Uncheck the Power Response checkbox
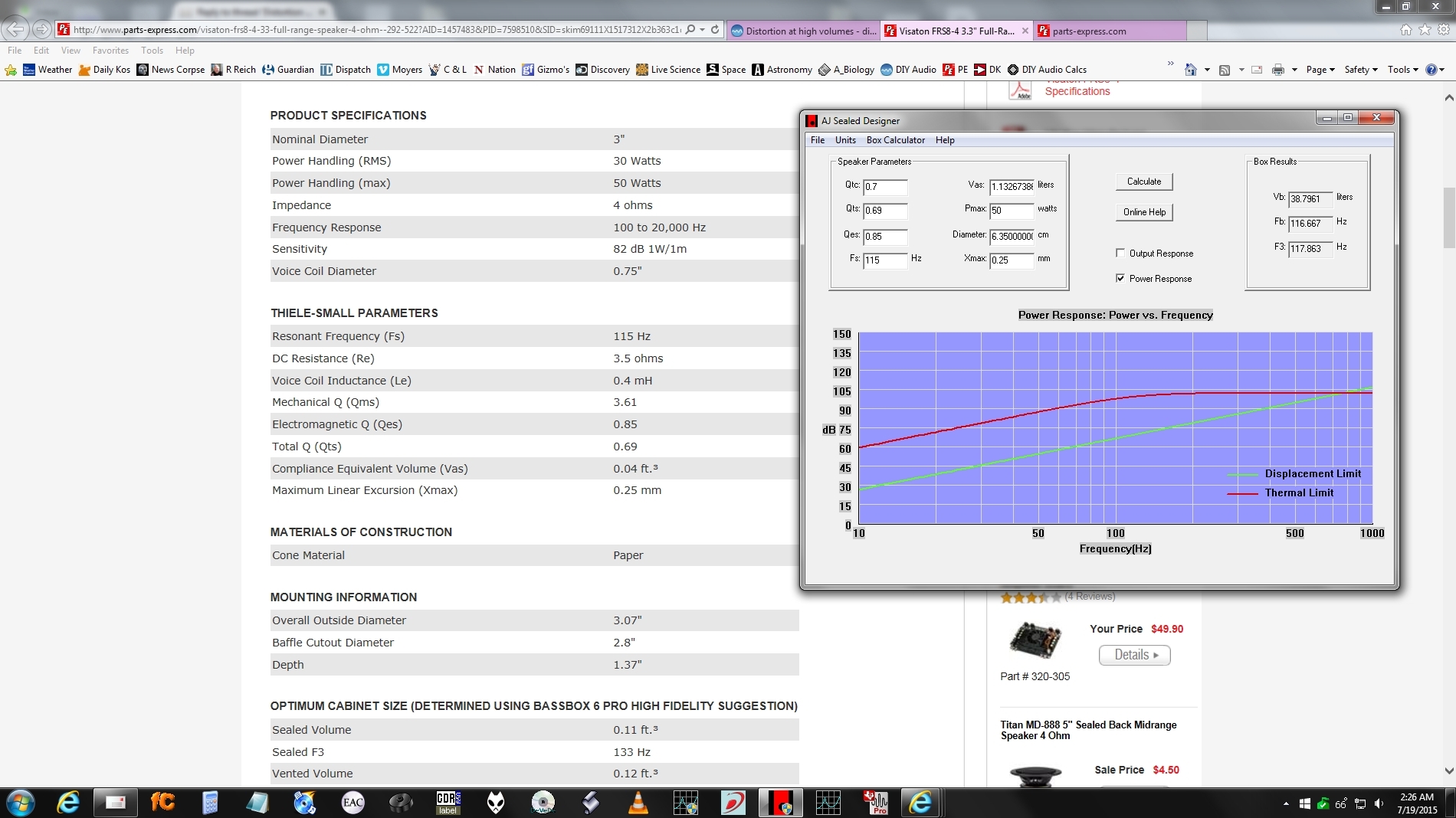Image resolution: width=1456 pixels, height=818 pixels. [1120, 278]
